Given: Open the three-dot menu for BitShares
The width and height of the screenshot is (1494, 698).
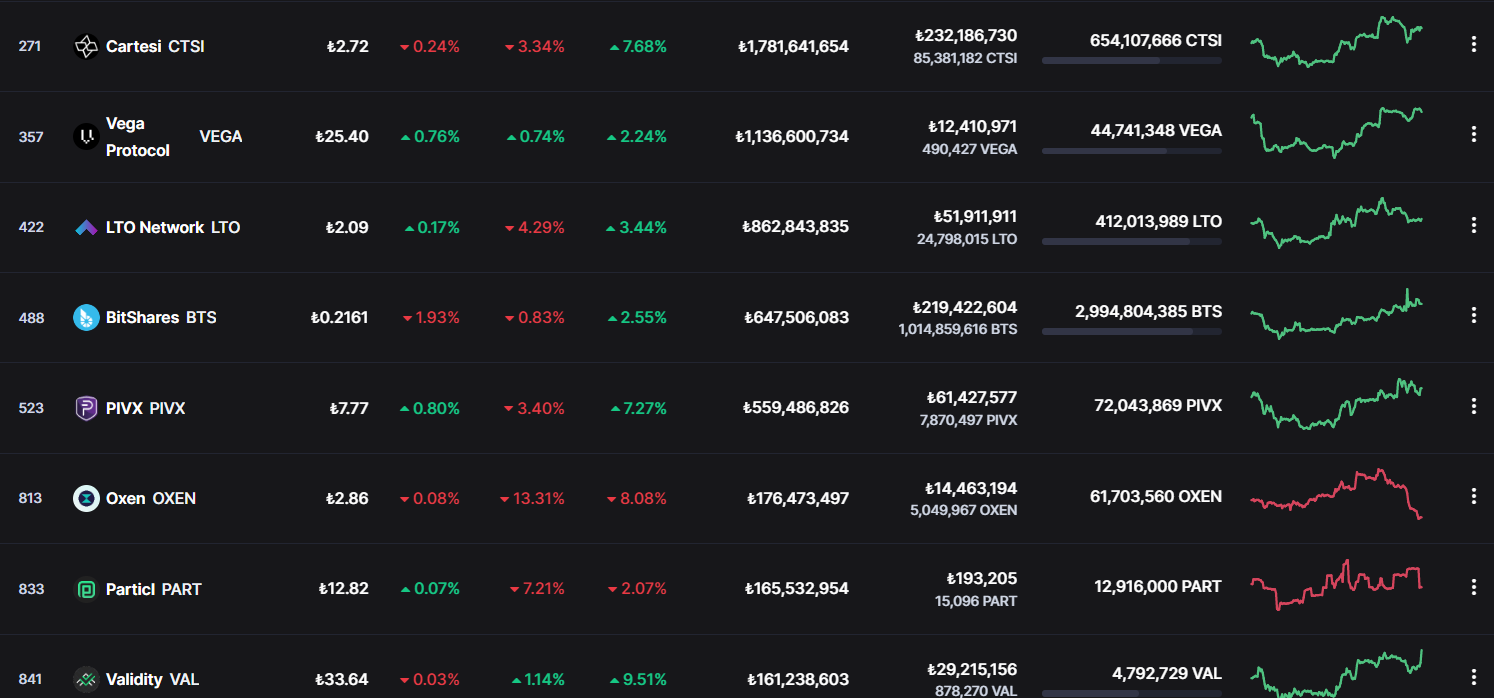Looking at the screenshot, I should coord(1473,315).
